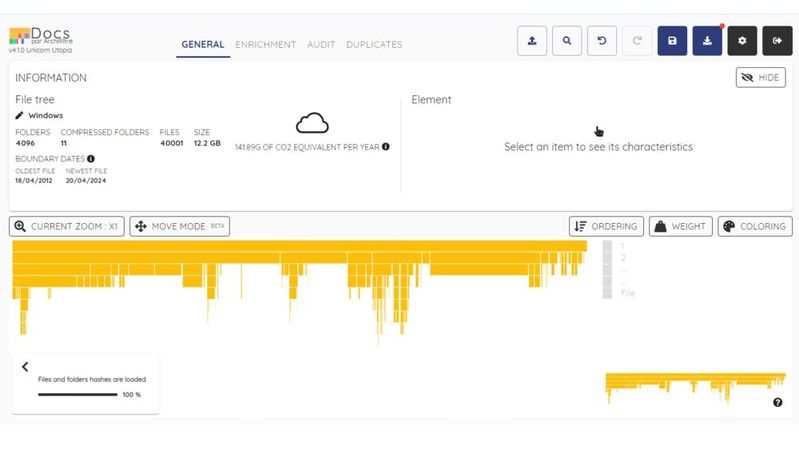Viewport: 799px width, 450px height.
Task: Click the Boundary Dates info icon
Action: pos(91,159)
